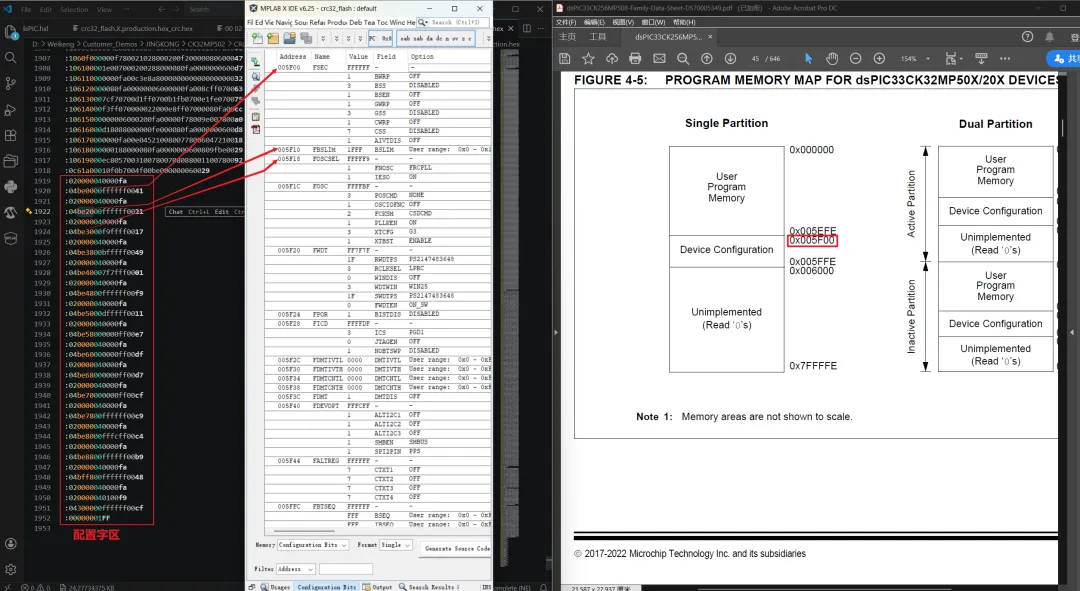Screen dimensions: 1080x591
Task: Click Open Project icon in MPLAB toolbar
Action: pos(290,39)
